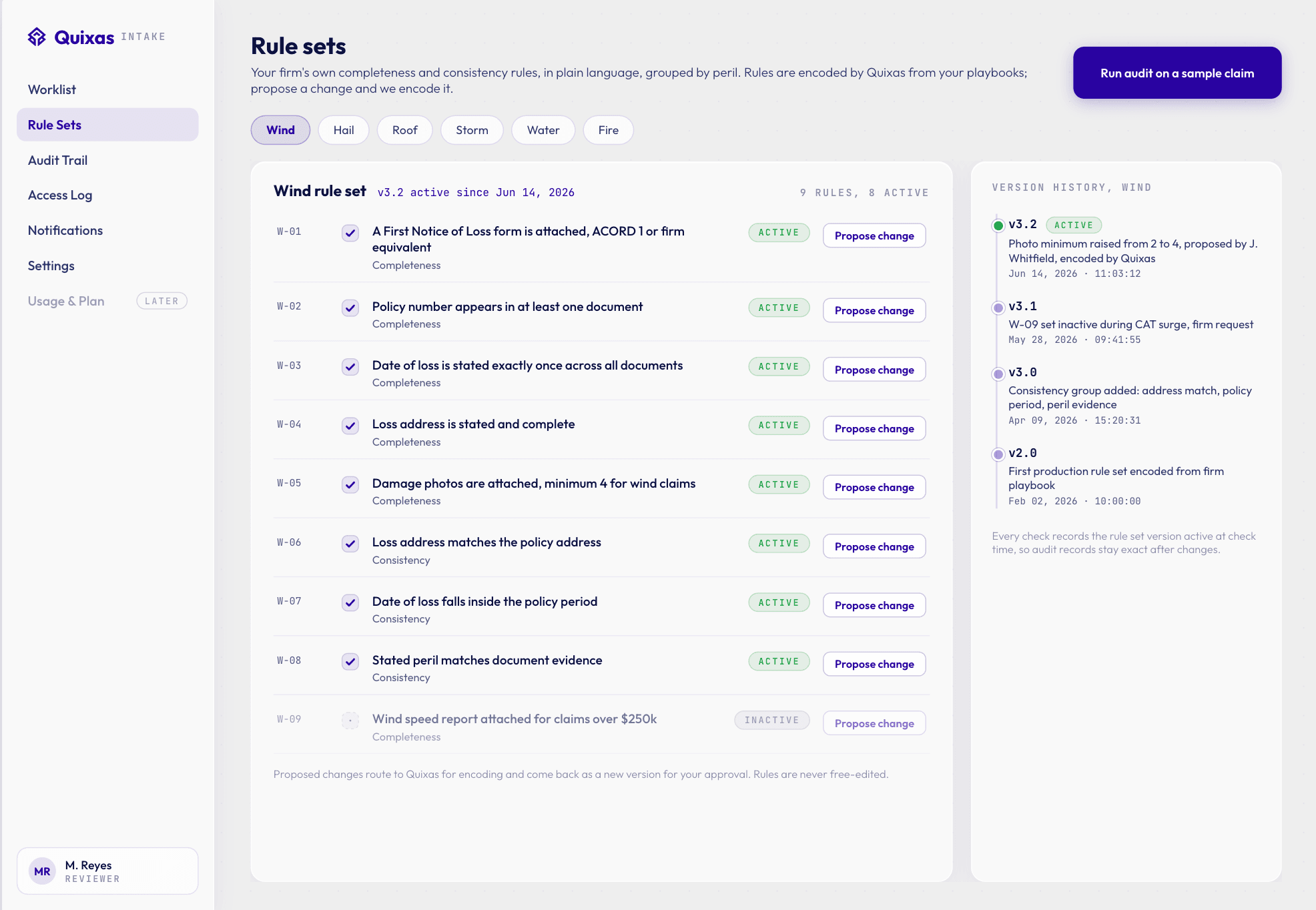Propose change for rule W-03
This screenshot has width=1316, height=910.
[874, 370]
